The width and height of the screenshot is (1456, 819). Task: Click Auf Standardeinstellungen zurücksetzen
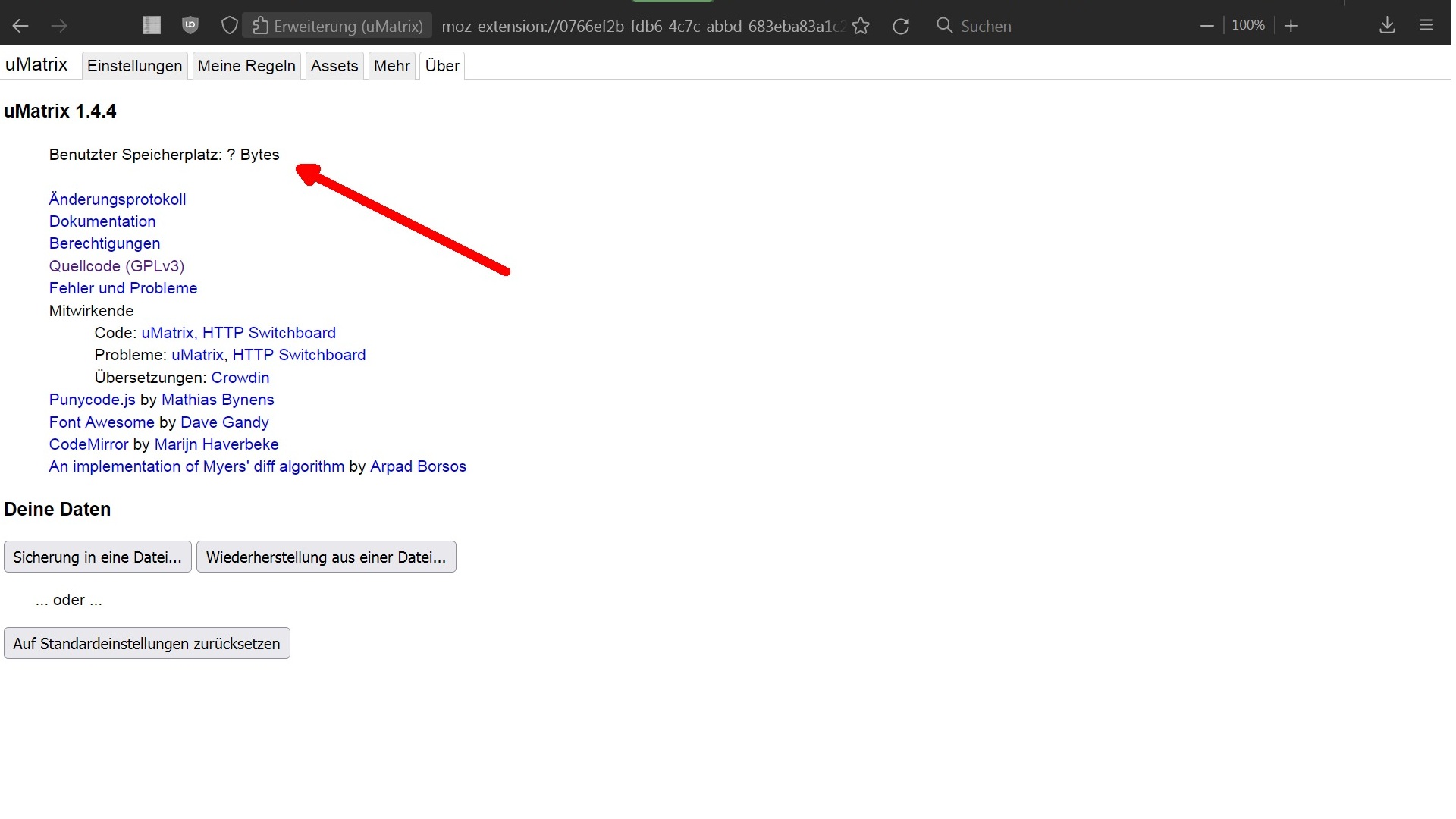(x=146, y=644)
